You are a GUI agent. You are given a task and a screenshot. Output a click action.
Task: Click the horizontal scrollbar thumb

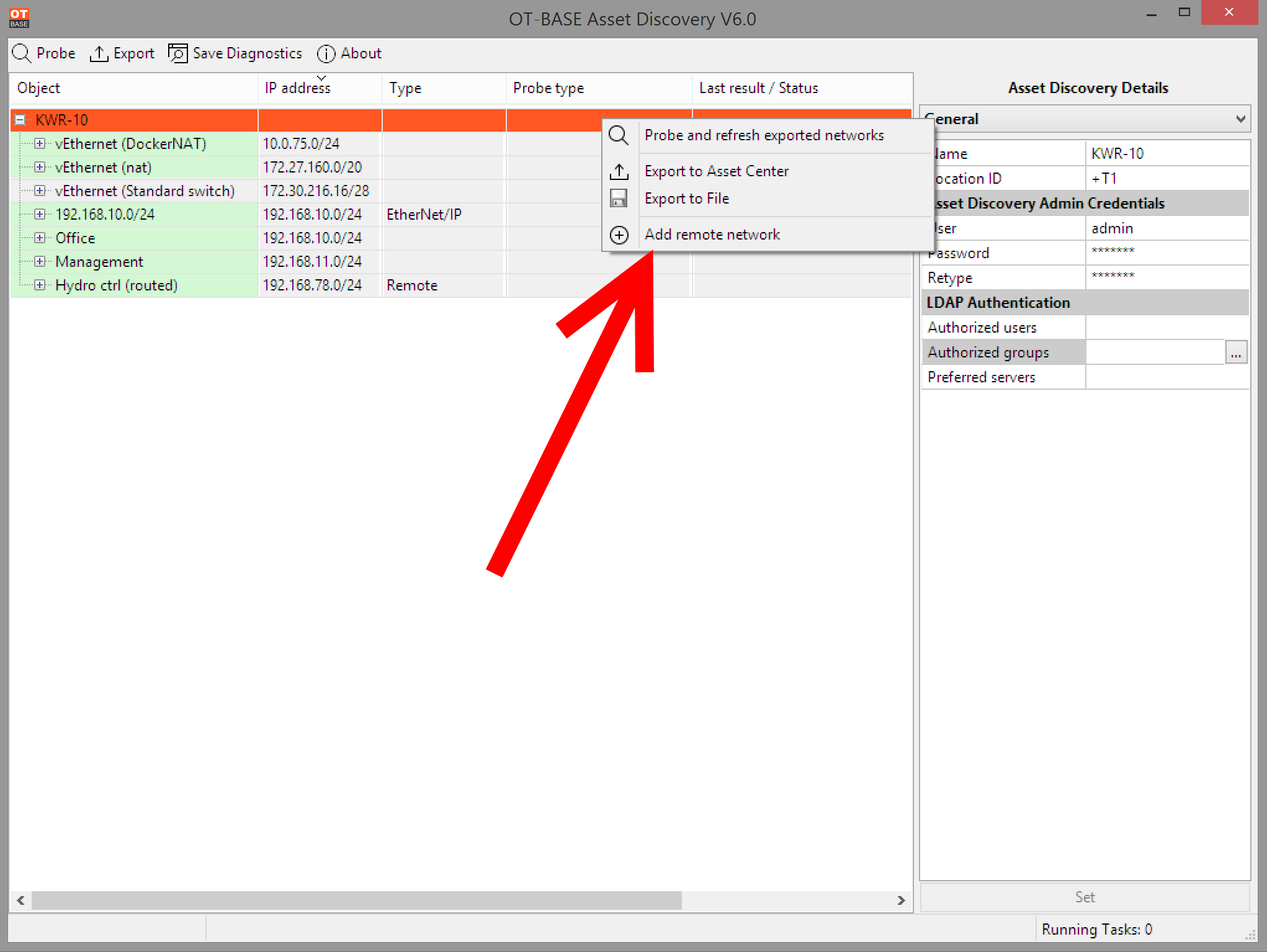(357, 900)
